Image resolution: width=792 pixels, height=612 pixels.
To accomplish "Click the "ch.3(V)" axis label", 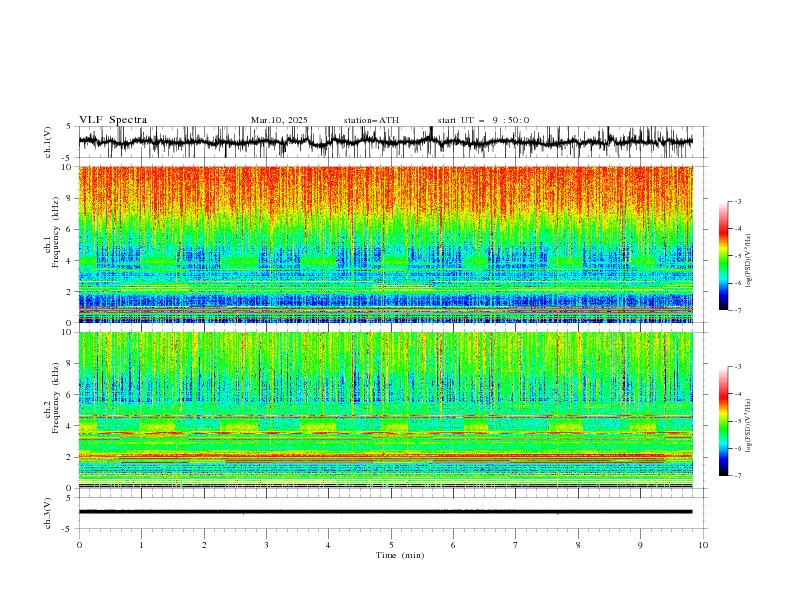I will coord(48,513).
